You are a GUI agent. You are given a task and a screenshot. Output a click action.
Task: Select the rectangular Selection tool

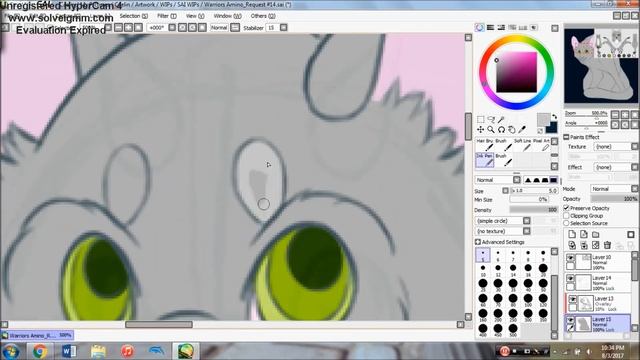click(480, 120)
